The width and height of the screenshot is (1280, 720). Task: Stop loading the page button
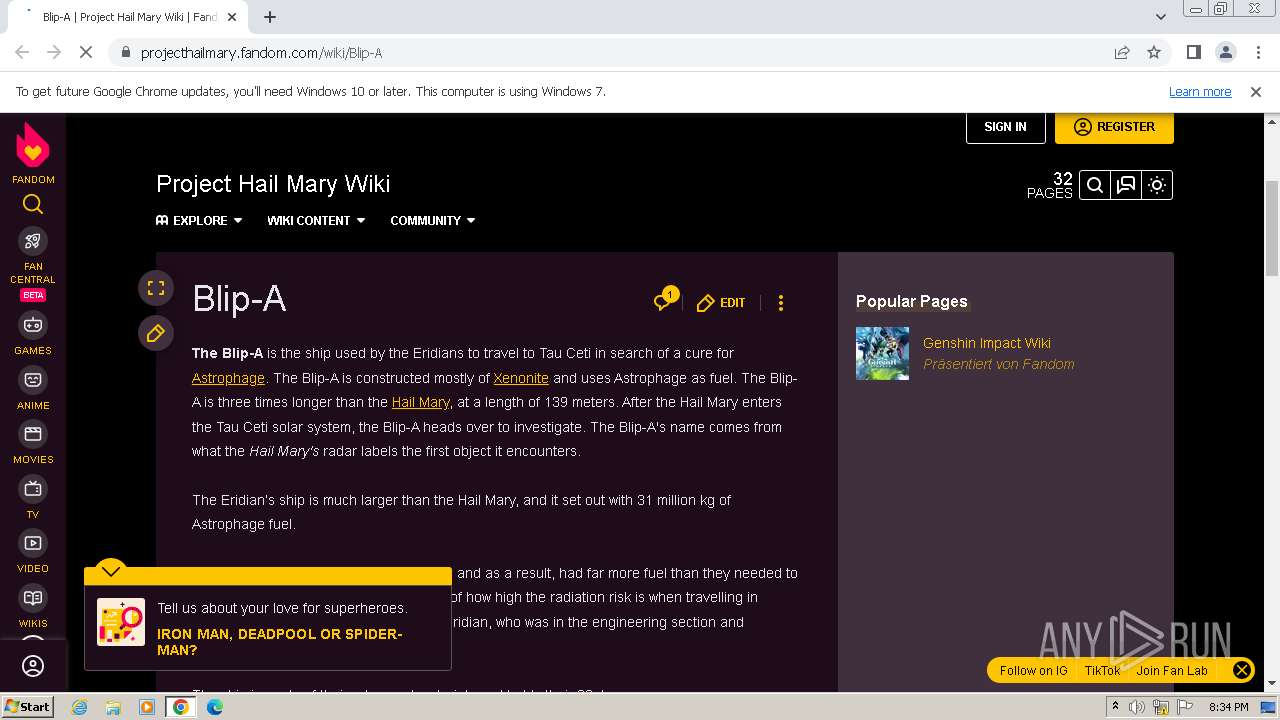coord(86,53)
